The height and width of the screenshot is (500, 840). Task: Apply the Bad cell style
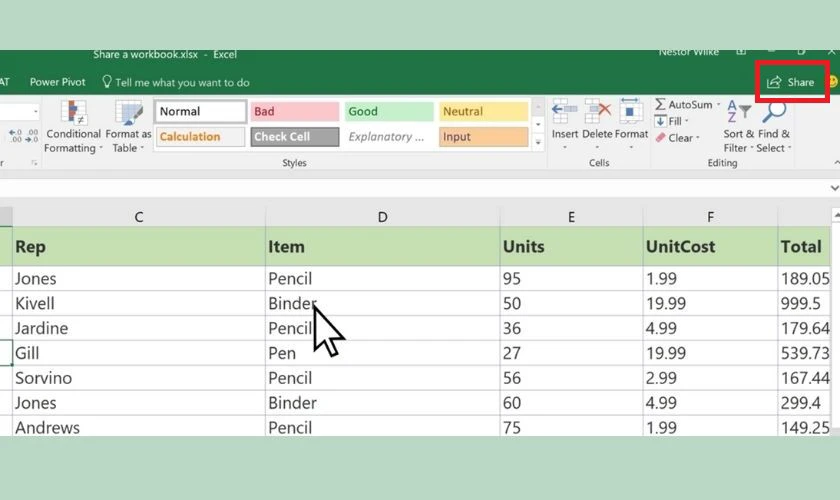coord(293,112)
